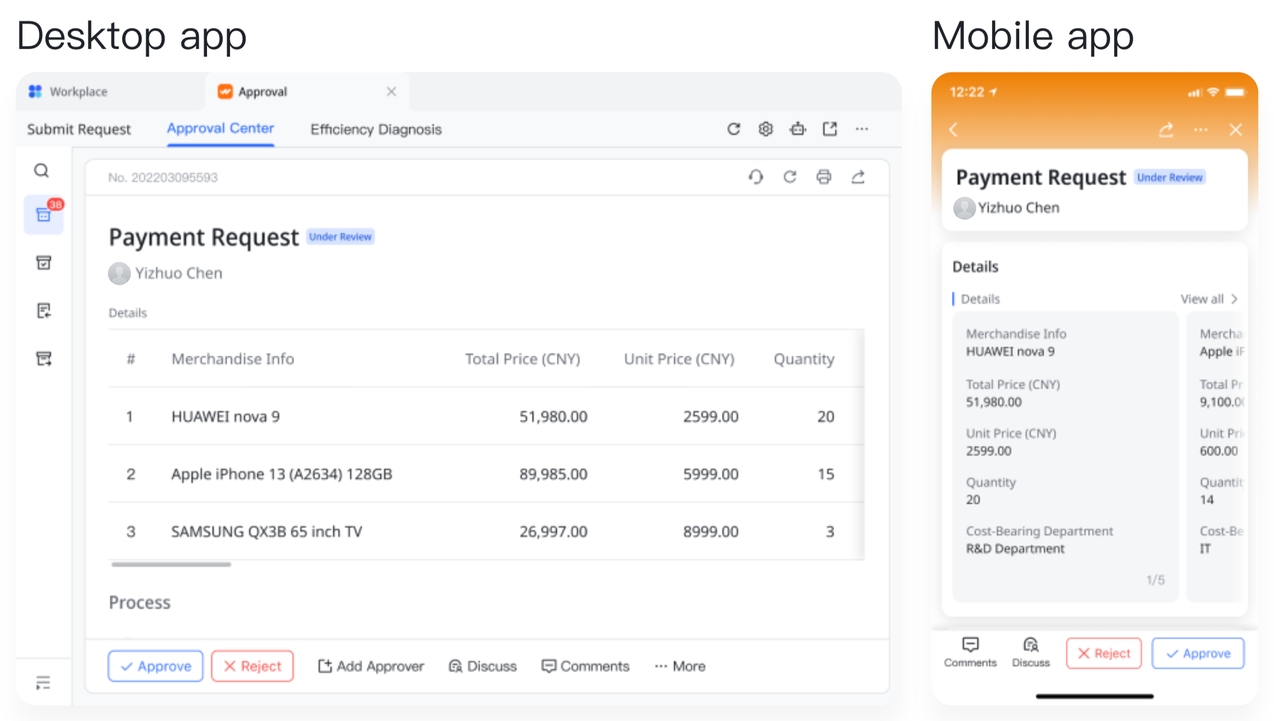
Task: Click the print icon in request header
Action: (823, 177)
